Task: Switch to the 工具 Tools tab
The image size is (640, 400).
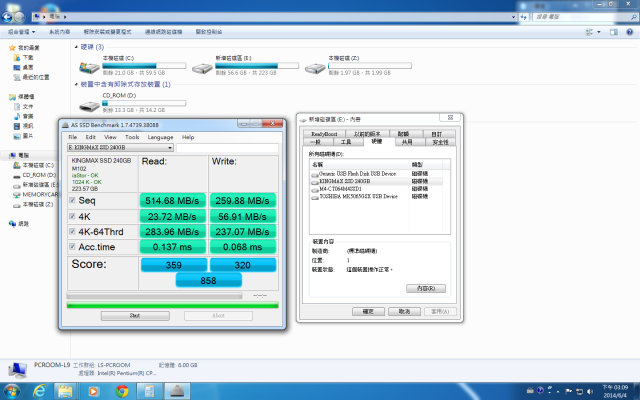Action: pos(346,142)
